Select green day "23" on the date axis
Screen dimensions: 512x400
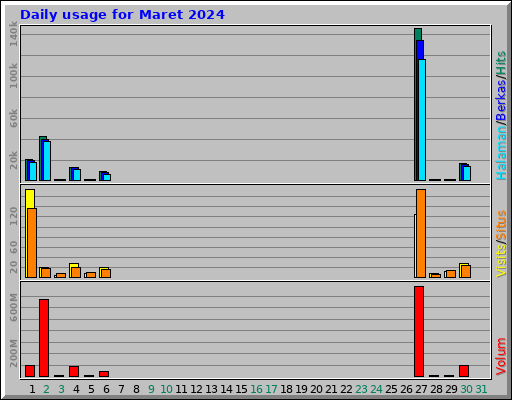tap(361, 389)
